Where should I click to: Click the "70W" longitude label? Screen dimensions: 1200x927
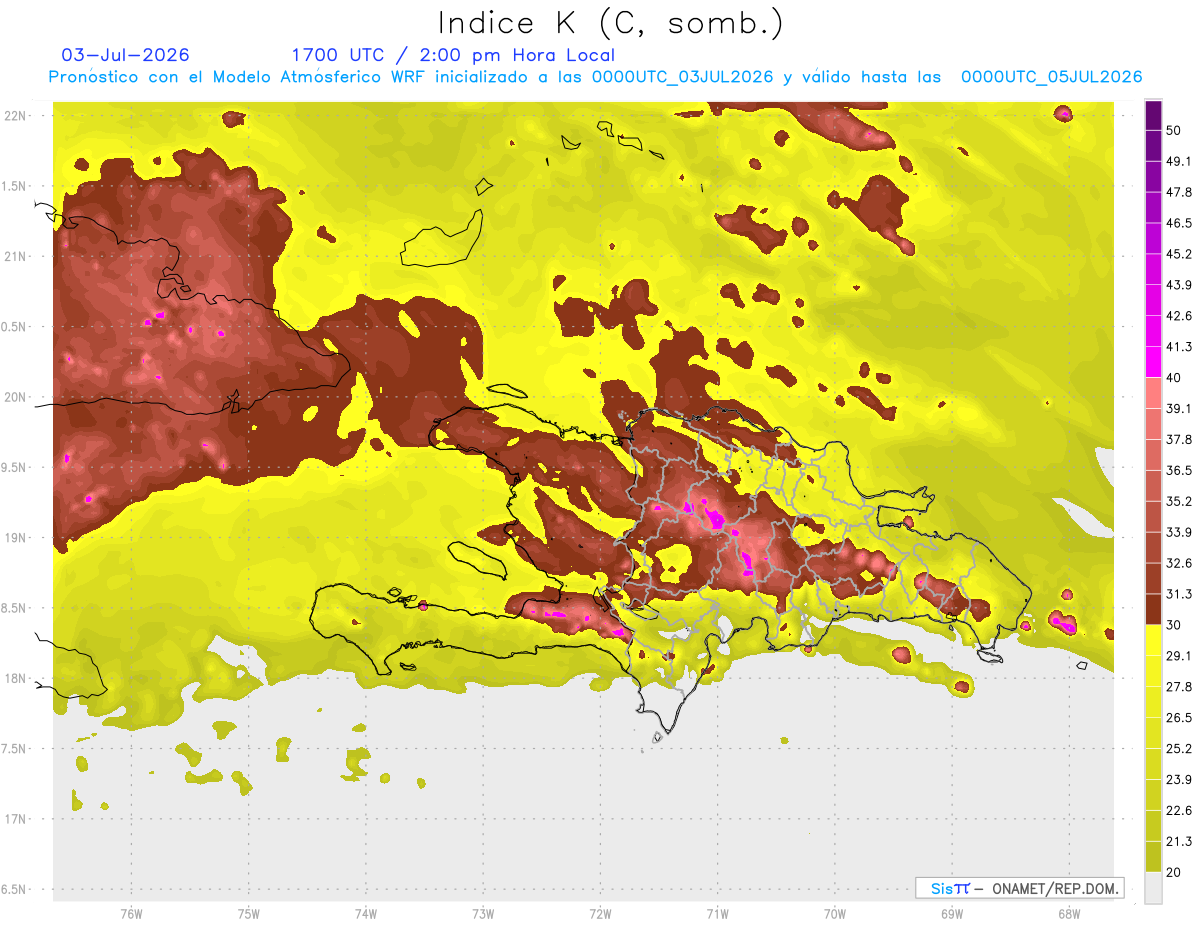click(x=834, y=914)
